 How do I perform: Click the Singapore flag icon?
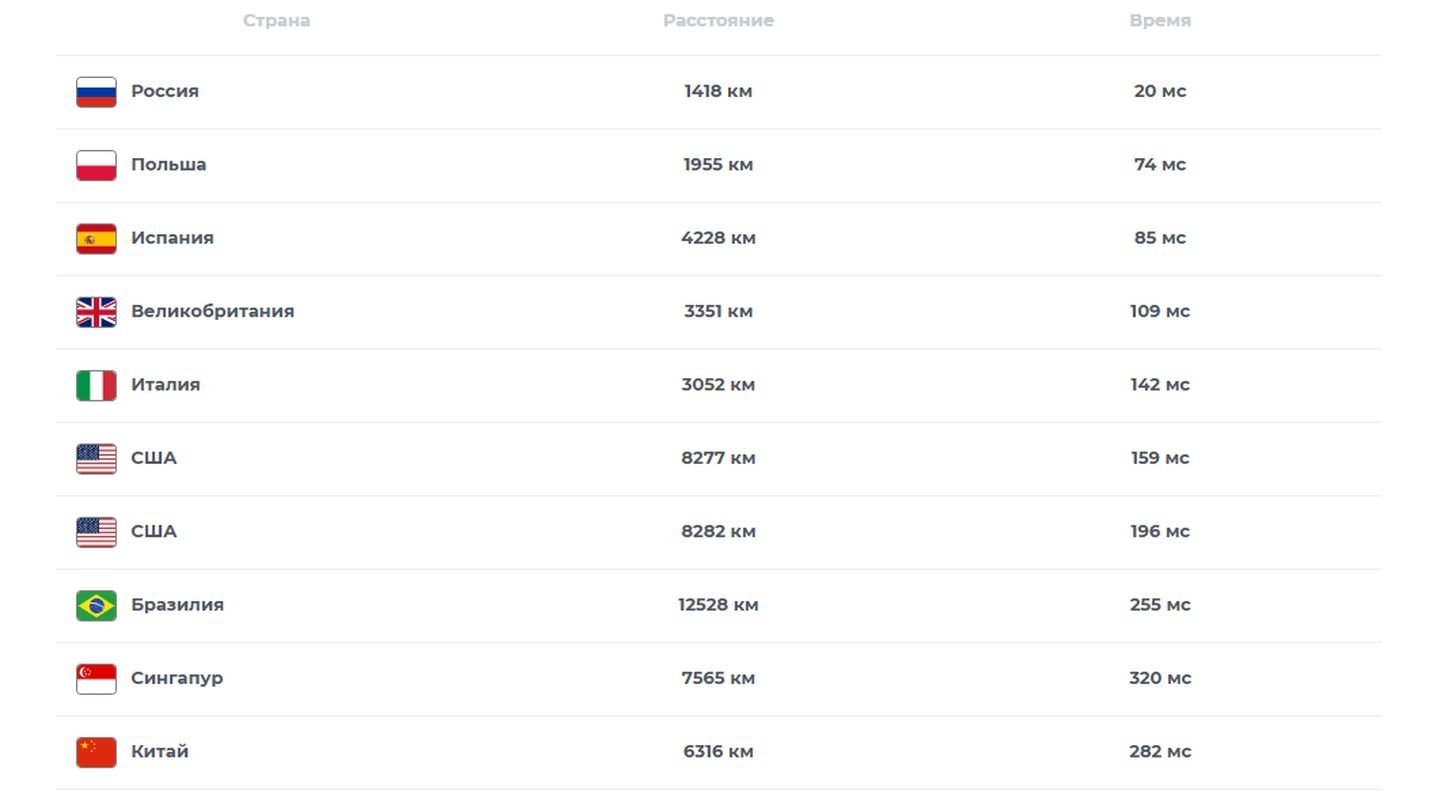[96, 679]
